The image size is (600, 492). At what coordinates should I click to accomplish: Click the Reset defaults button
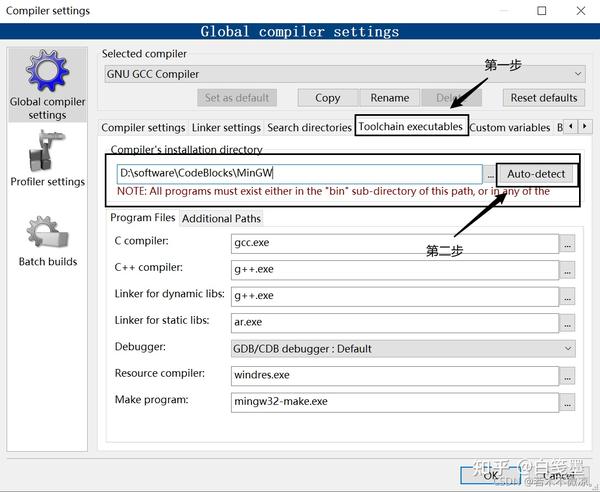[544, 98]
